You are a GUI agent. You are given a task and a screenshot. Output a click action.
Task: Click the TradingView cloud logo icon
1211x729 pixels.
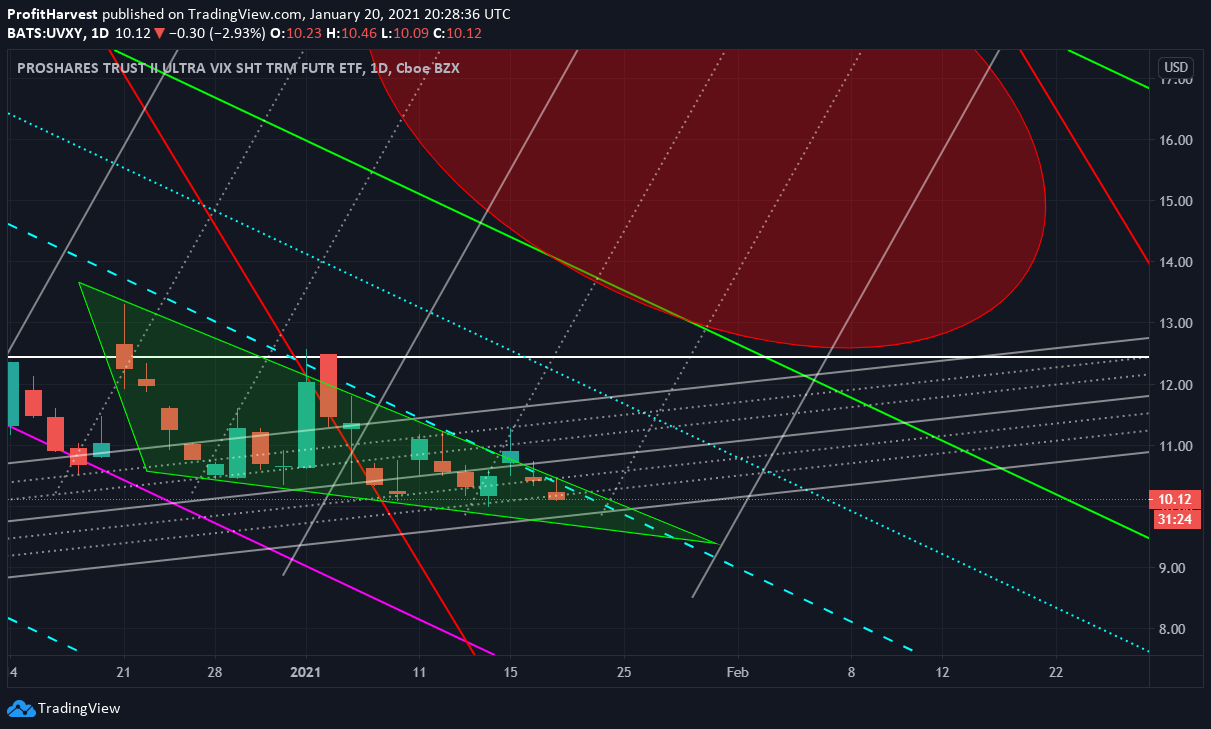(x=20, y=709)
